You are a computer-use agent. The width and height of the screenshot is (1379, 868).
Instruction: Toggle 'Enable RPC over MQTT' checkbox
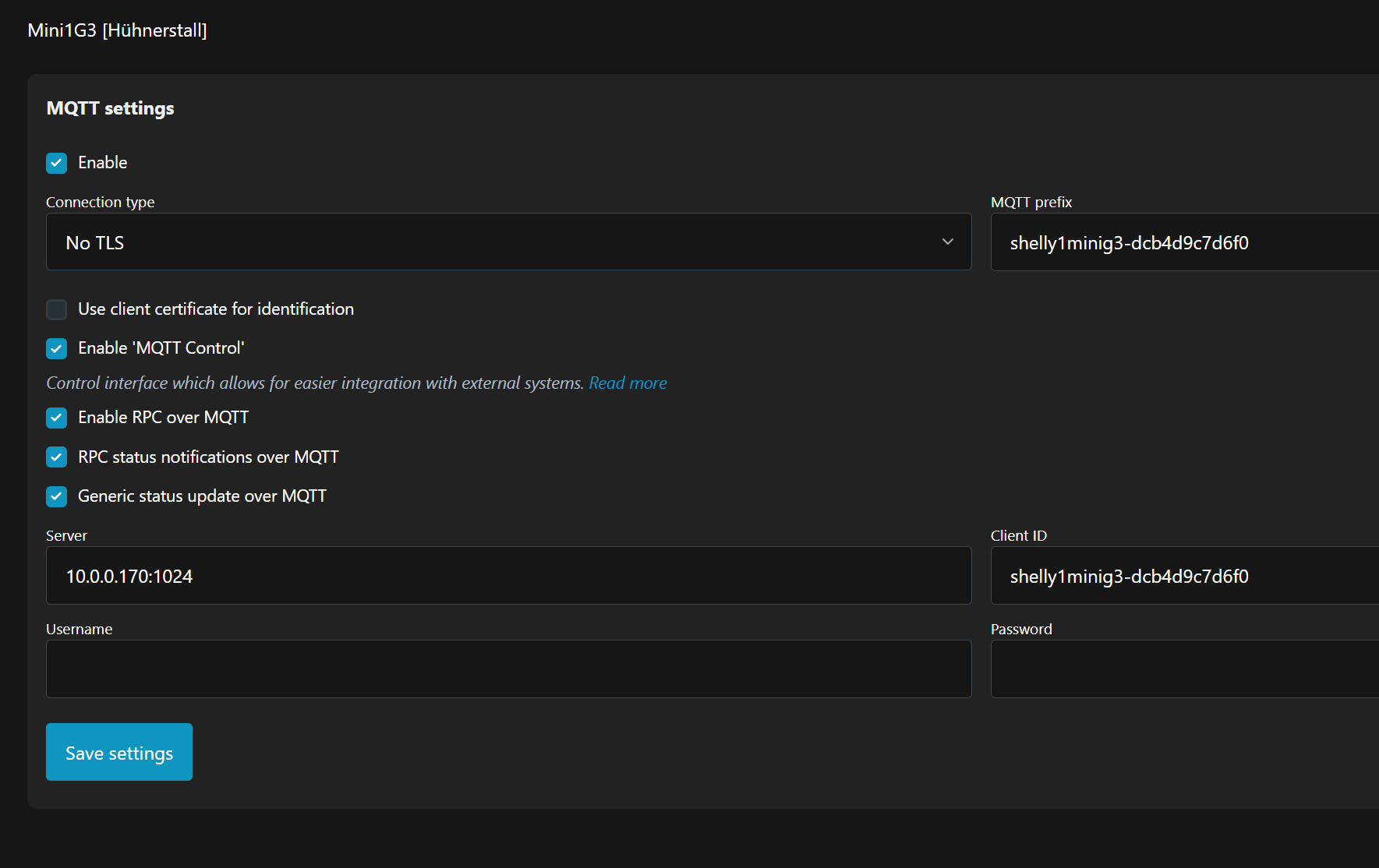(56, 418)
